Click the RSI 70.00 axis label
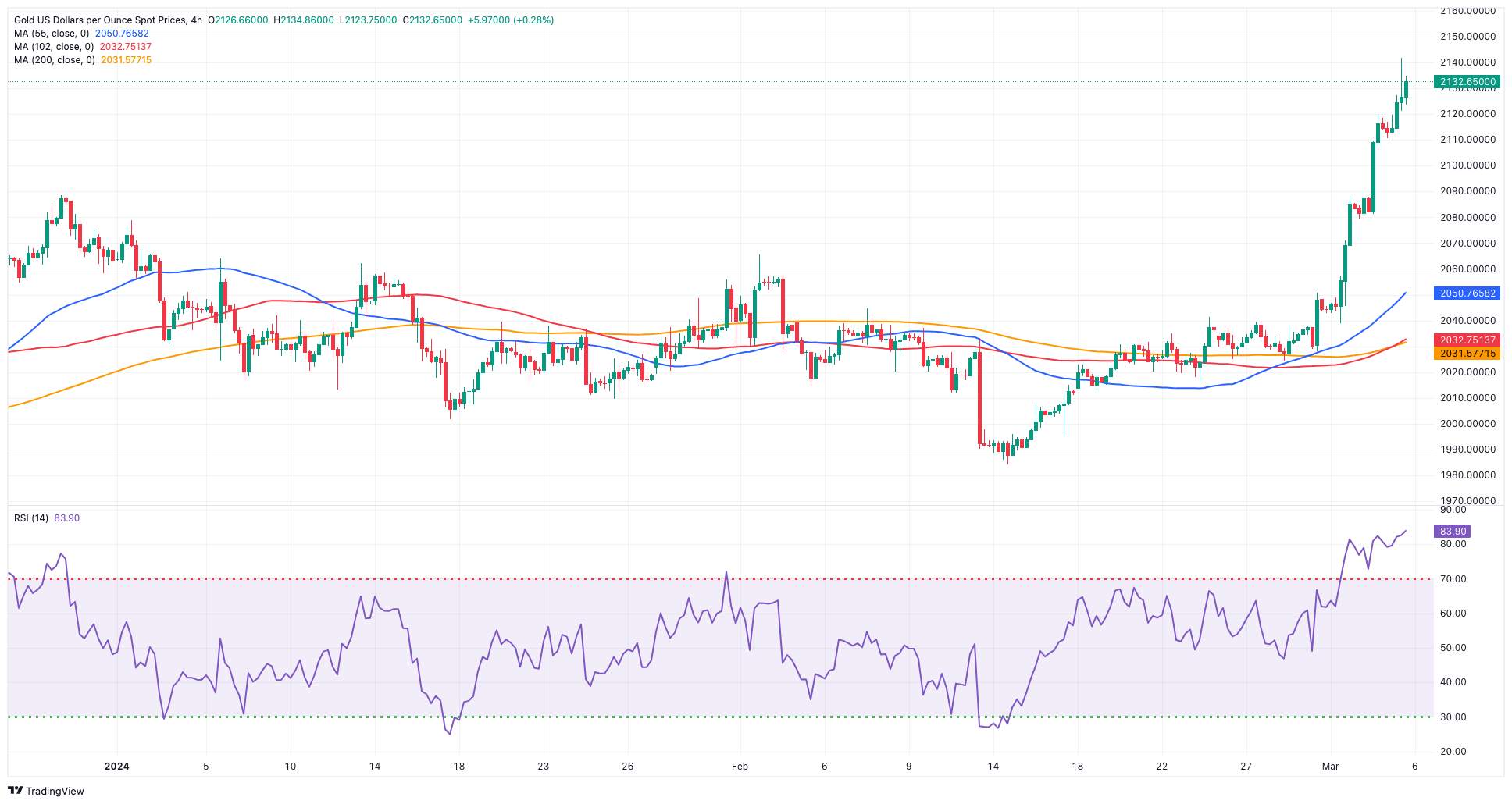 coord(1453,579)
